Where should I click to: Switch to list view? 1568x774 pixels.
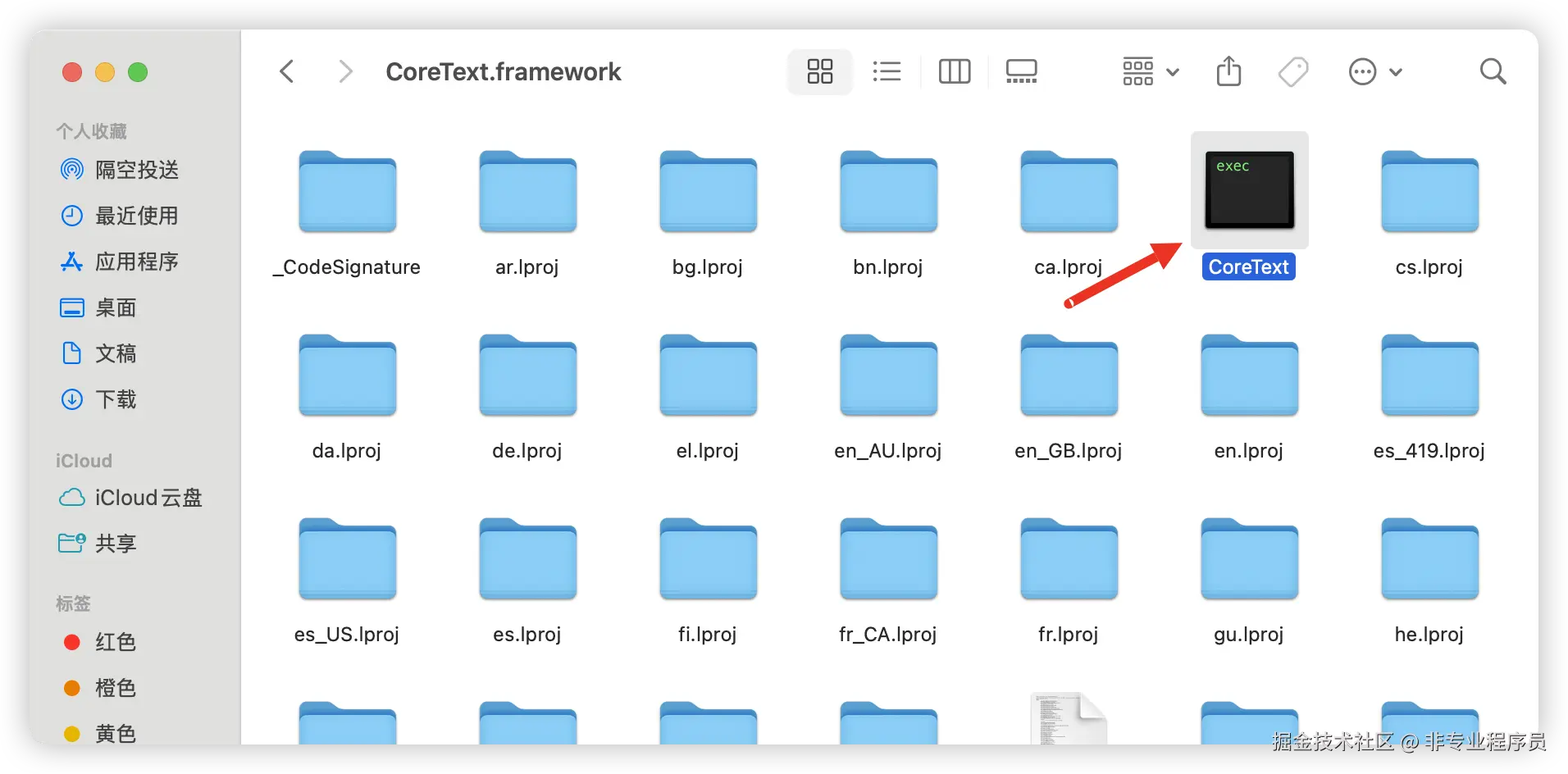click(887, 71)
